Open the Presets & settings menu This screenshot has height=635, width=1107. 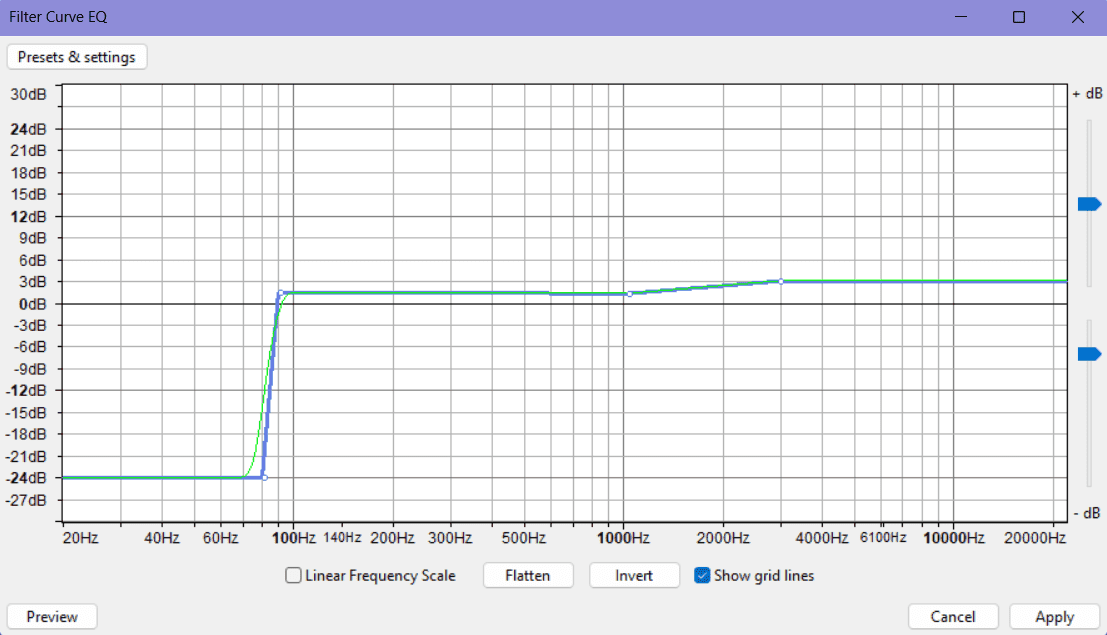77,57
